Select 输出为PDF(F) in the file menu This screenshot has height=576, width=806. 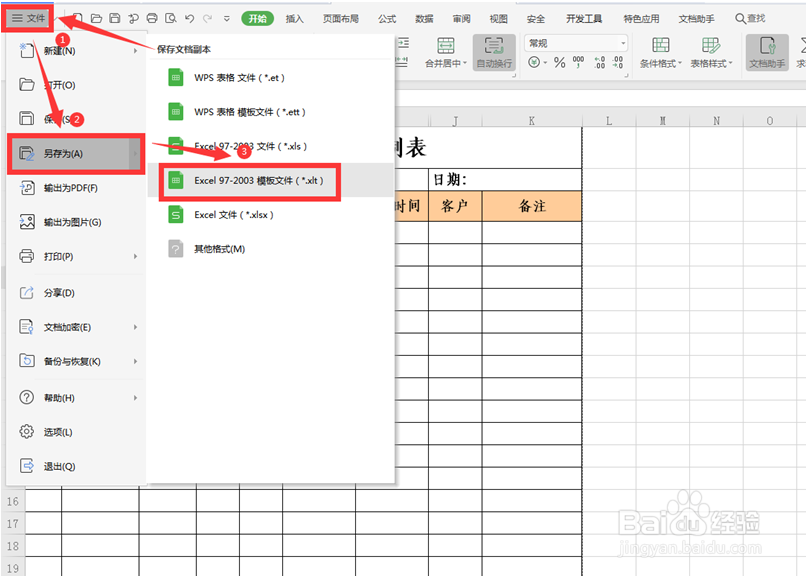point(76,188)
